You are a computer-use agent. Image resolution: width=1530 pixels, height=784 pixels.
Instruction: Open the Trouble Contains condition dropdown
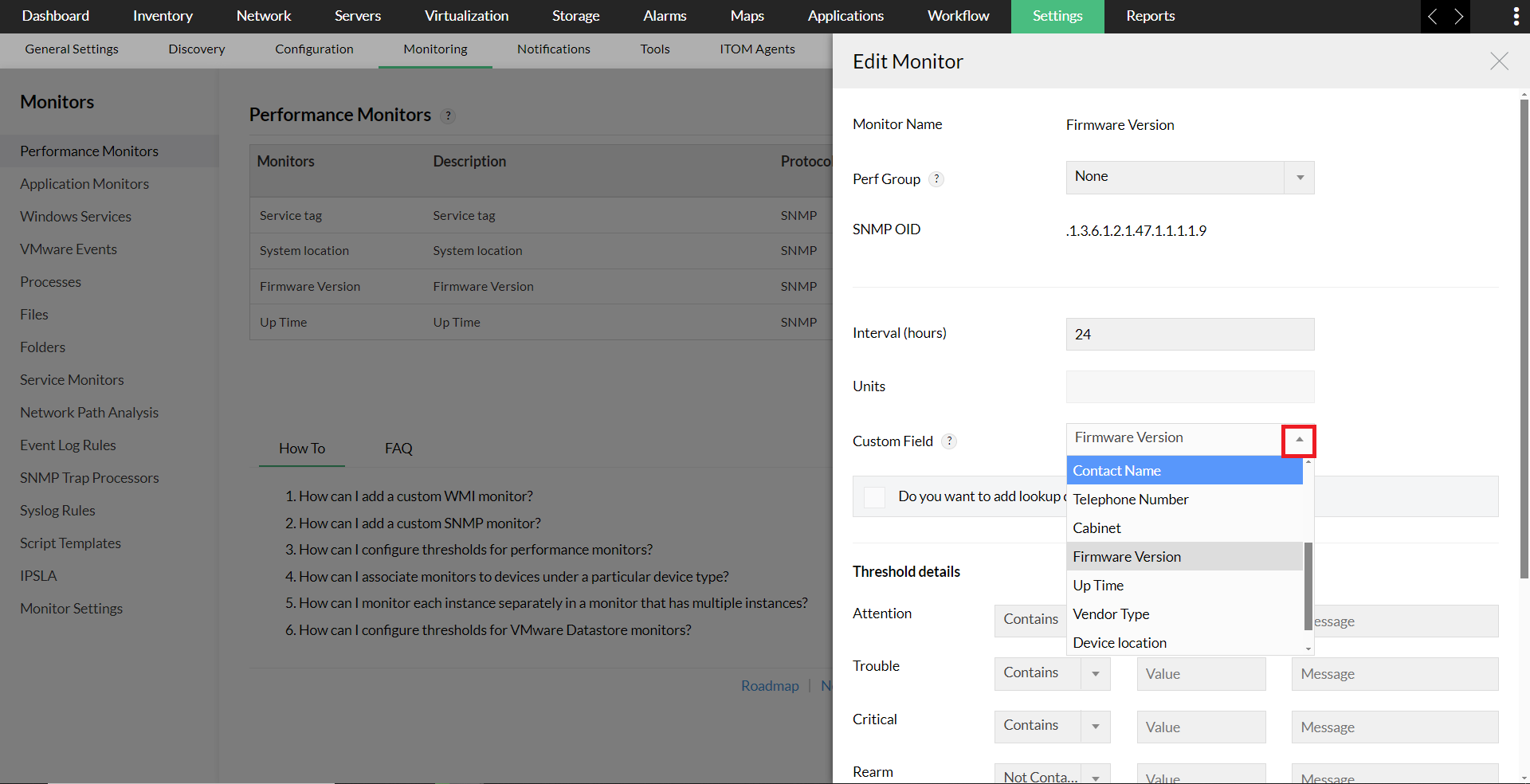click(1095, 673)
